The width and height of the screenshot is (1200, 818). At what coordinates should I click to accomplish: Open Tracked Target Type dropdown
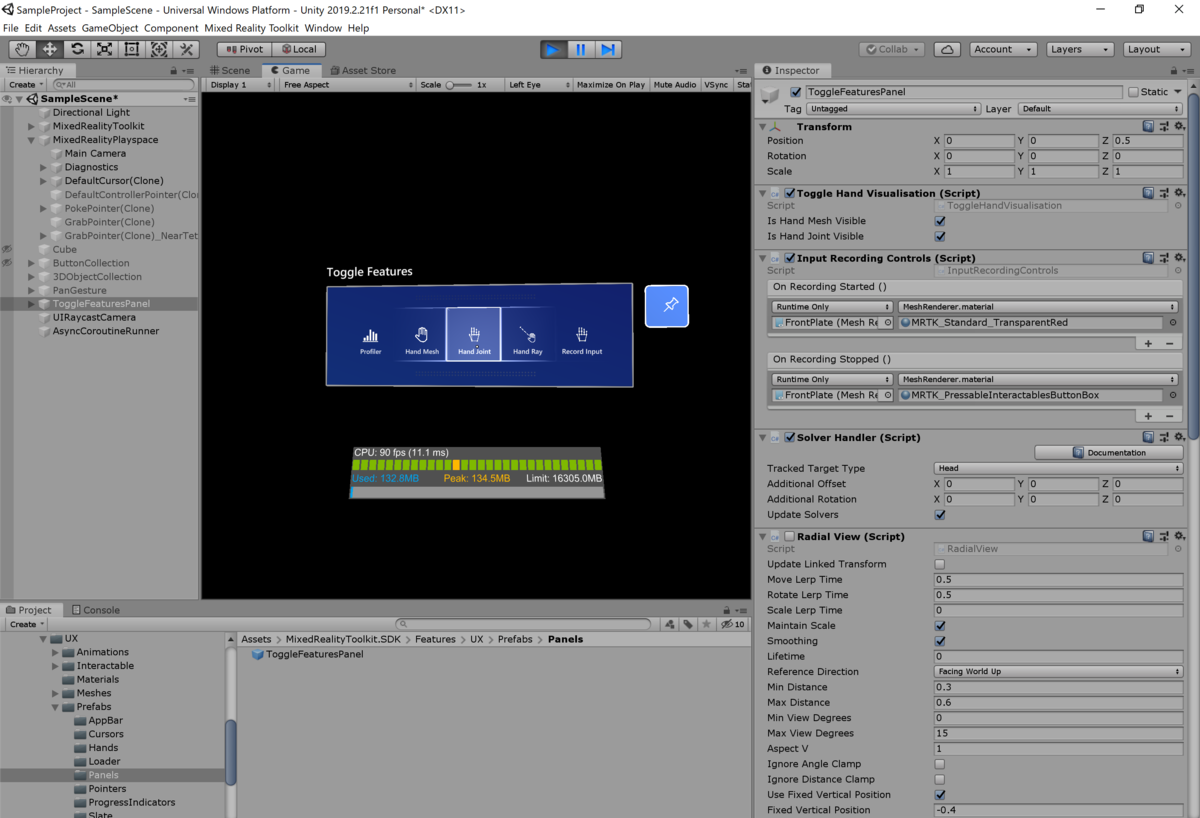pos(1058,468)
